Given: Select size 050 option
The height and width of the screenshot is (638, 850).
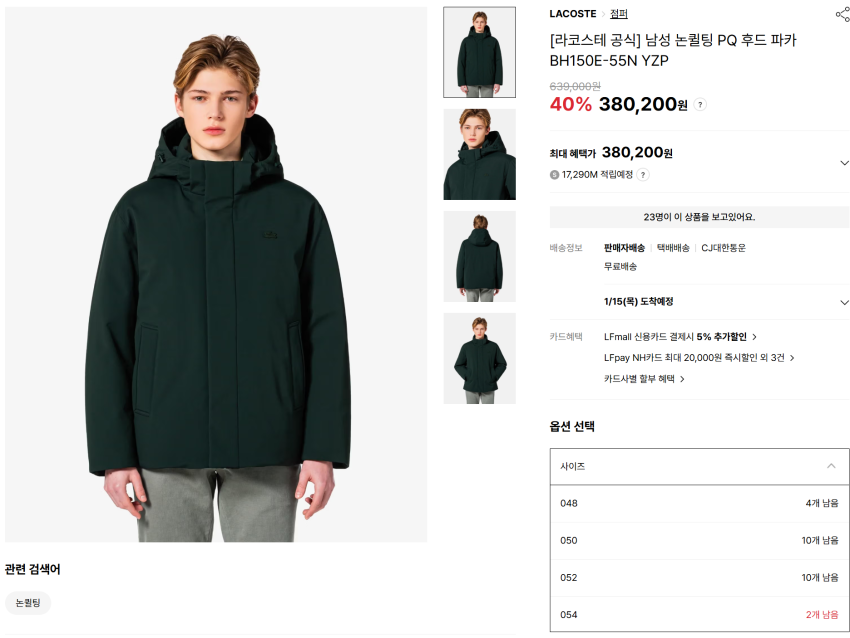Looking at the screenshot, I should 699,540.
